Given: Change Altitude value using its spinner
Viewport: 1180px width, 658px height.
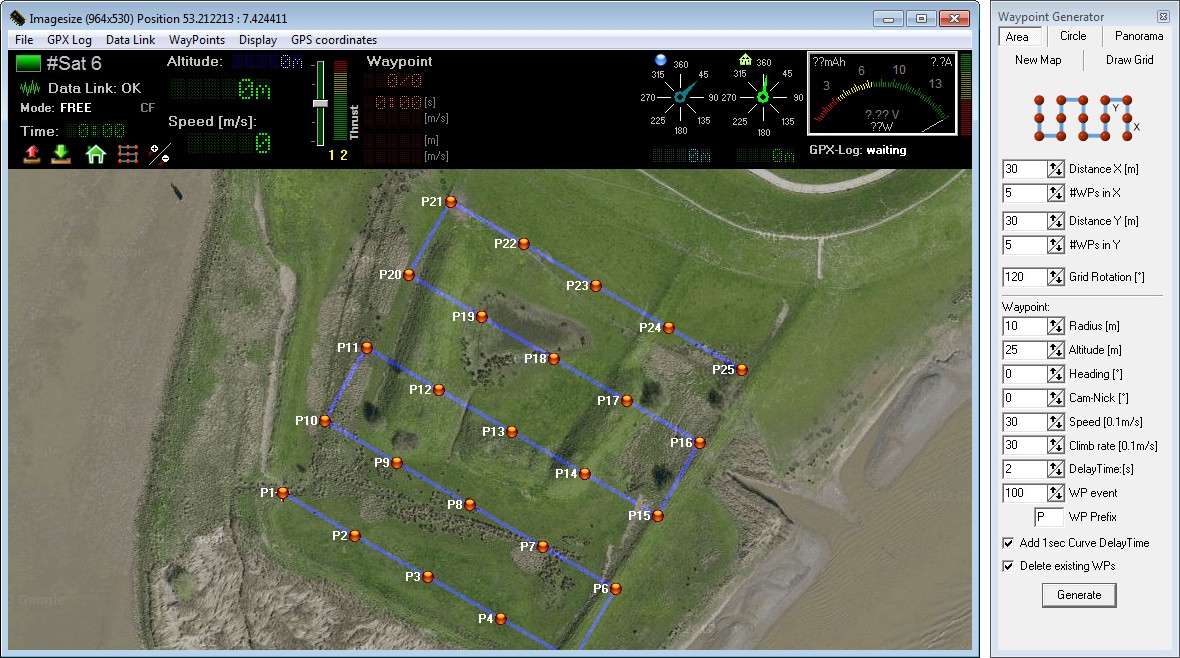Looking at the screenshot, I should (1055, 350).
